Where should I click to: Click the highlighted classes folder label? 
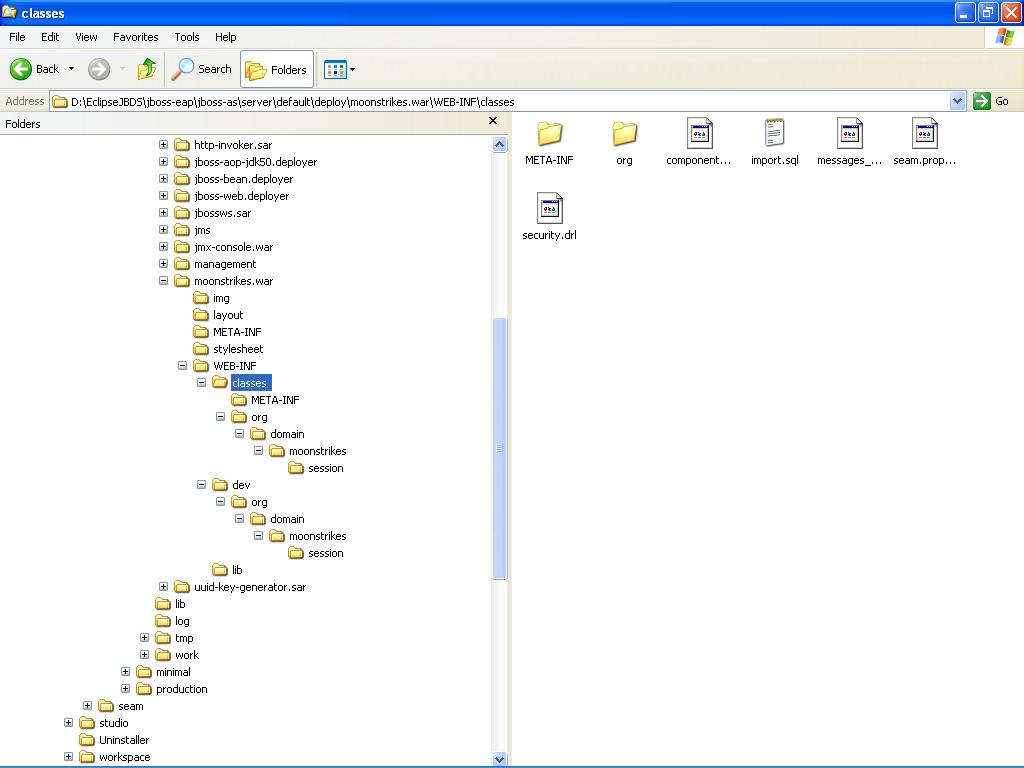(249, 383)
